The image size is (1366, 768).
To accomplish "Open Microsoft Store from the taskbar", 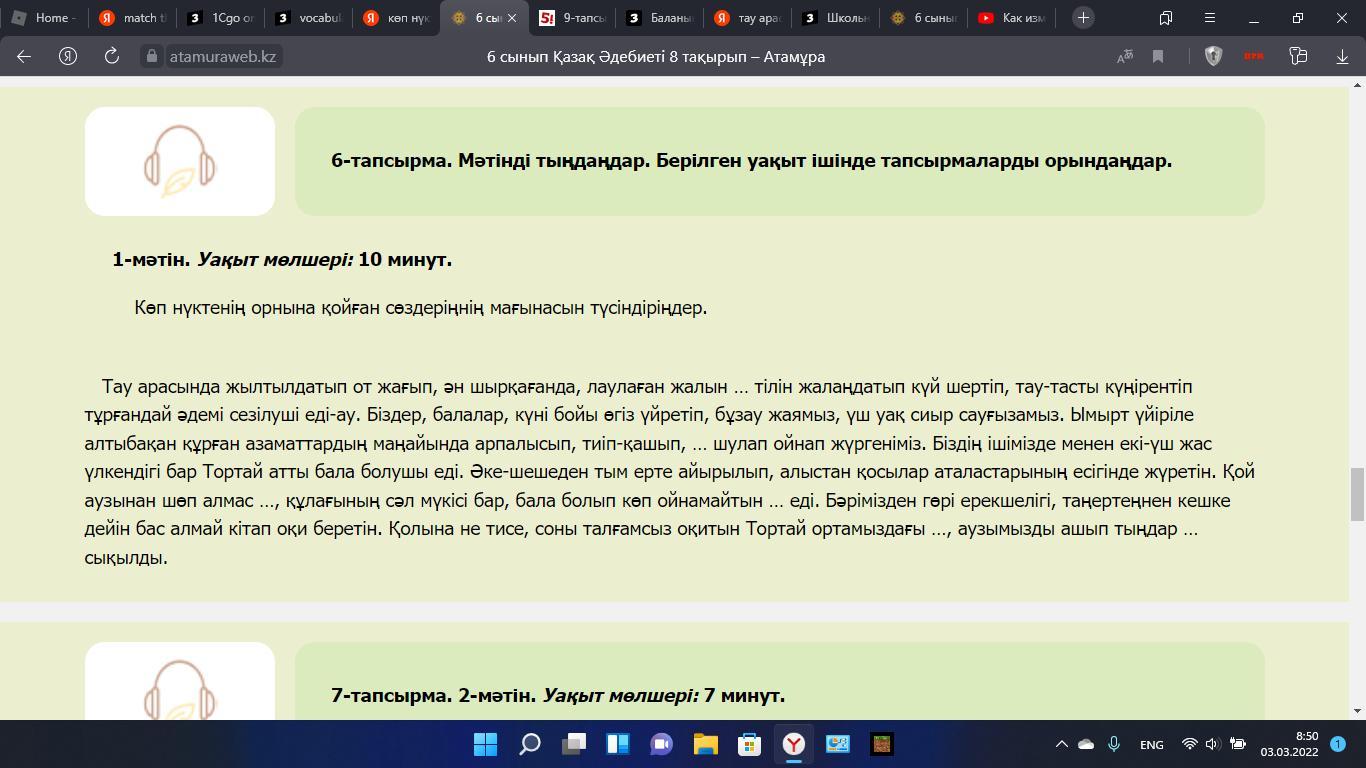I will pyautogui.click(x=749, y=744).
